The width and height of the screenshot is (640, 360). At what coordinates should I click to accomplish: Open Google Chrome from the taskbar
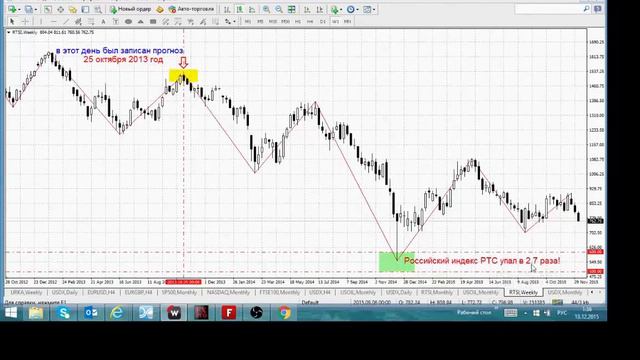coord(284,313)
